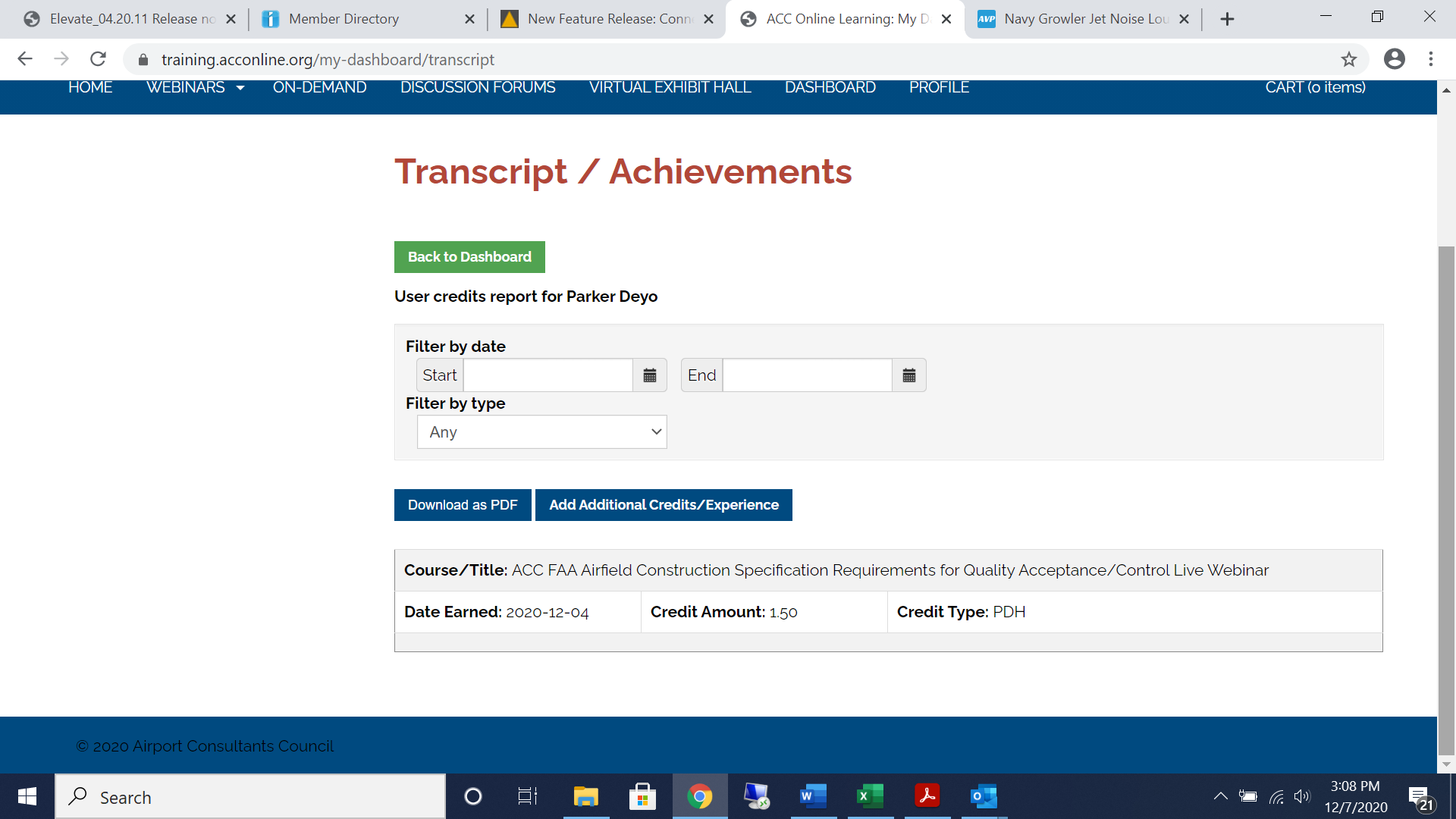The image size is (1456, 819).
Task: Open a new browser tab
Action: coord(1227,19)
